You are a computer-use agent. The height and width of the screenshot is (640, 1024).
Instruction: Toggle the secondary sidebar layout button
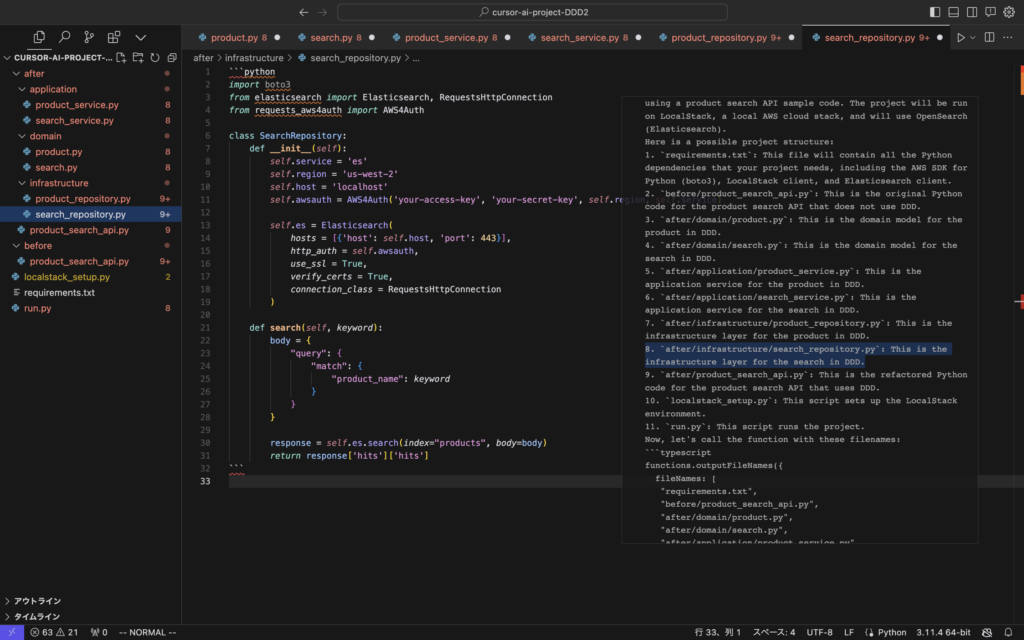pyautogui.click(x=972, y=12)
